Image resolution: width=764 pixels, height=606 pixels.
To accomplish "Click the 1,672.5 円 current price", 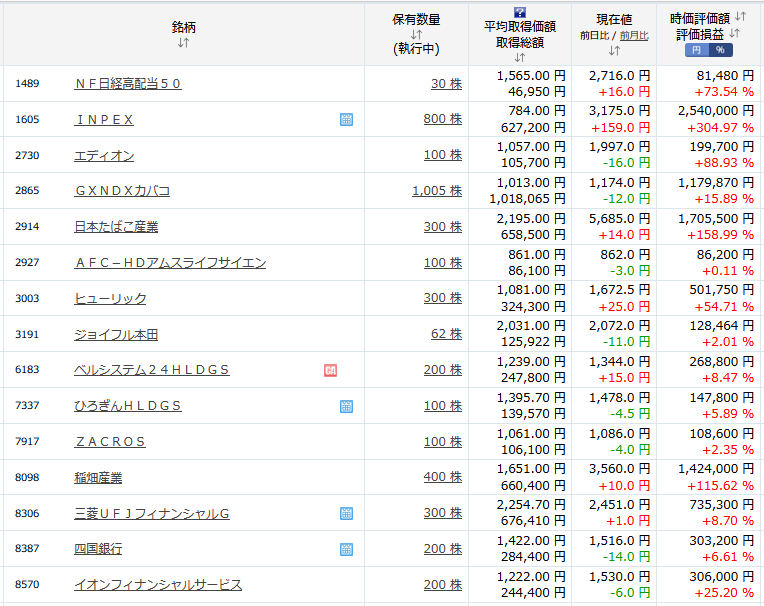I will [619, 290].
